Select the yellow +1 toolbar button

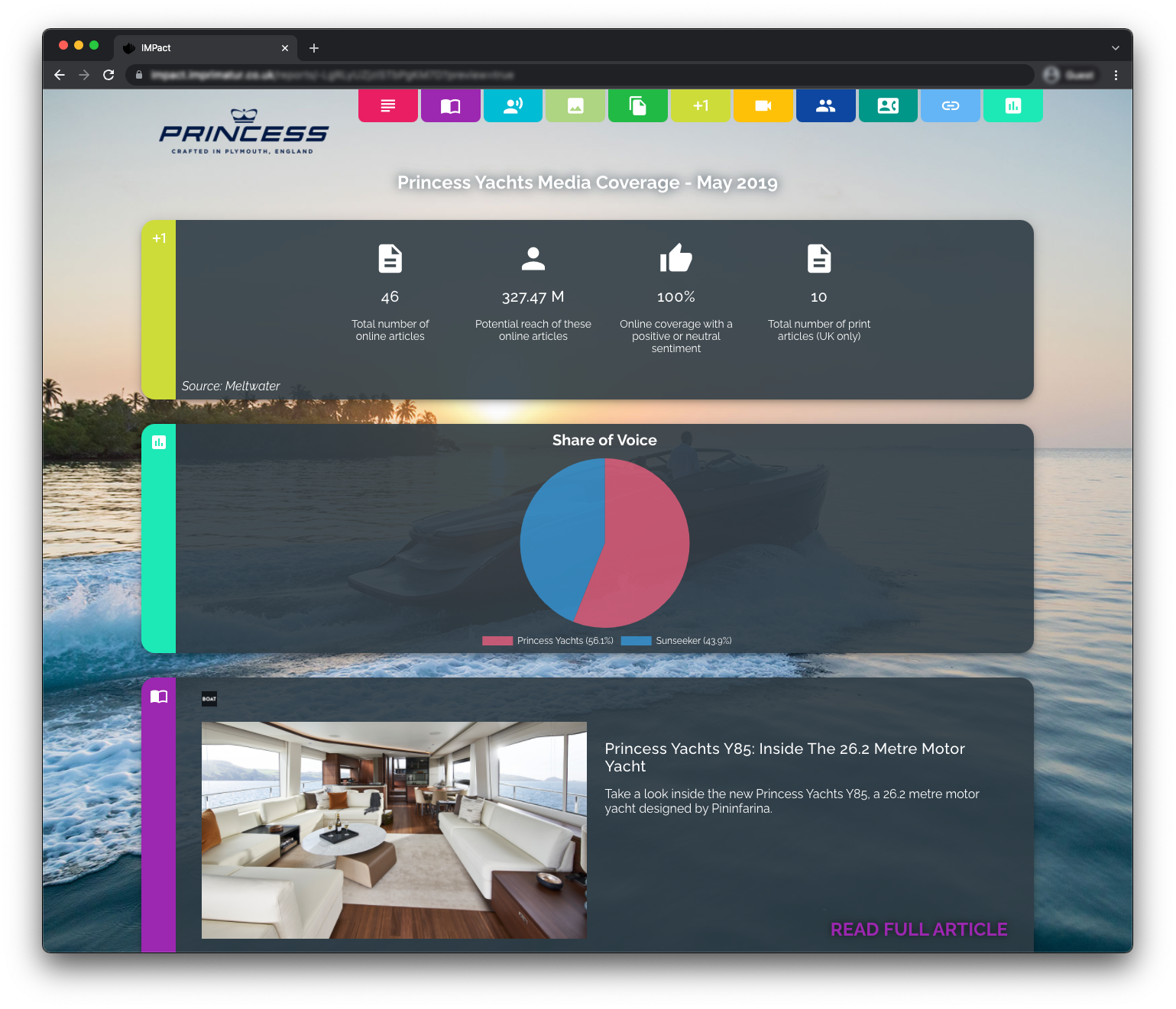[701, 105]
